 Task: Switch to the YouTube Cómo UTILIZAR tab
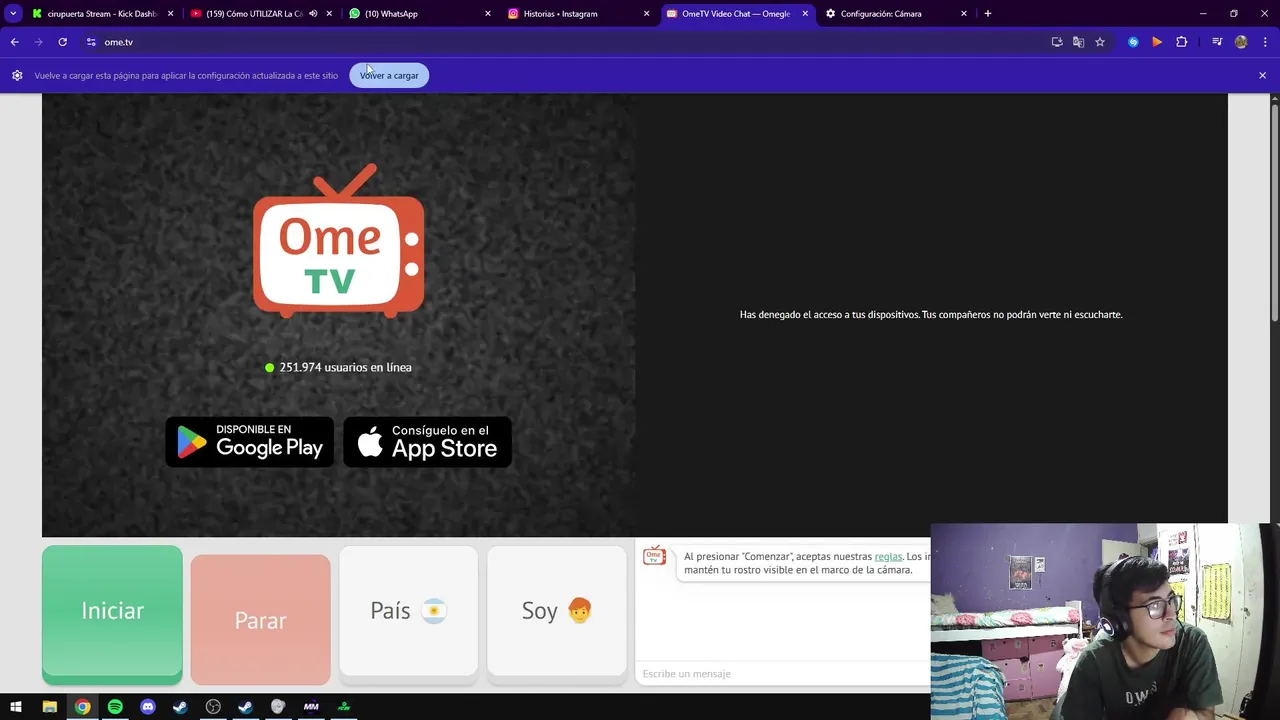pyautogui.click(x=253, y=14)
